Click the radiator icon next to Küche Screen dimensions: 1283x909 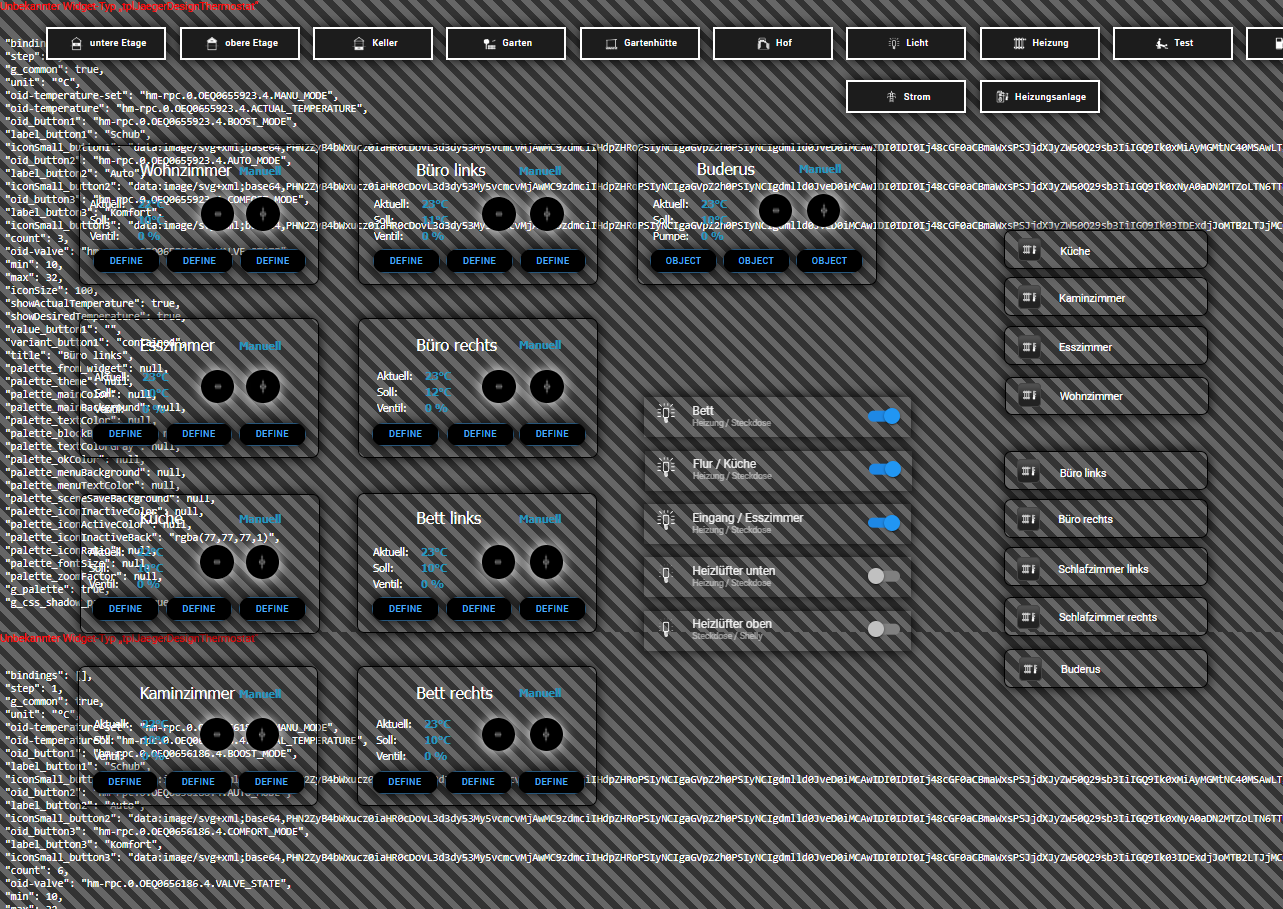[x=1029, y=250]
